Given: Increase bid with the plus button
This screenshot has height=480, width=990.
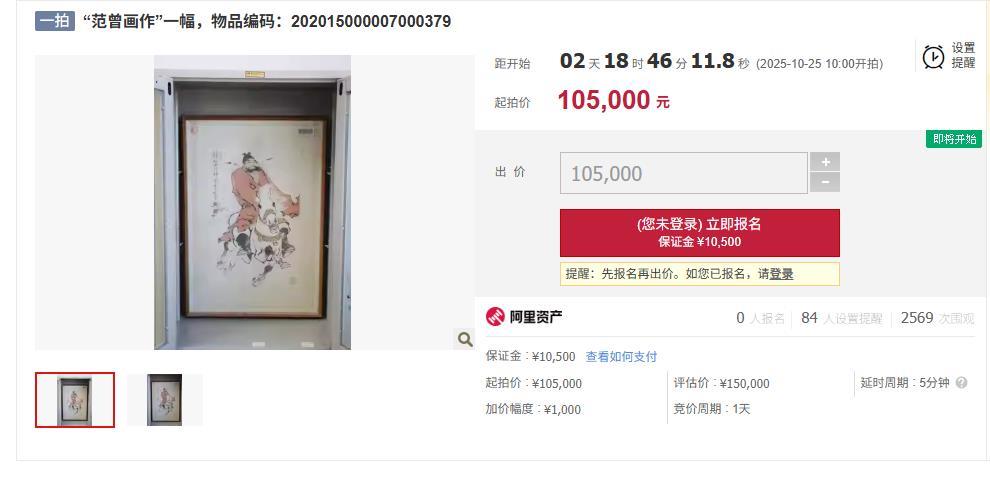Looking at the screenshot, I should click(825, 162).
